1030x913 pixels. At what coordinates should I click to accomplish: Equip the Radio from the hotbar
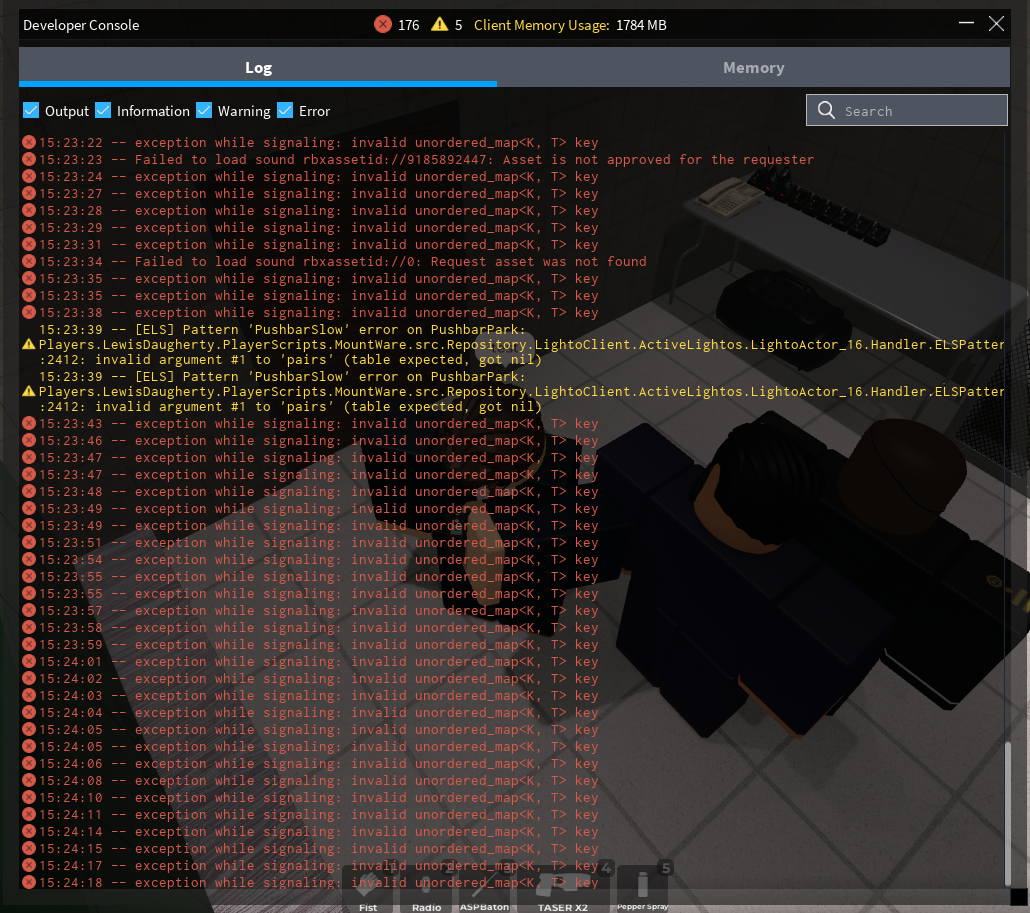tap(426, 888)
